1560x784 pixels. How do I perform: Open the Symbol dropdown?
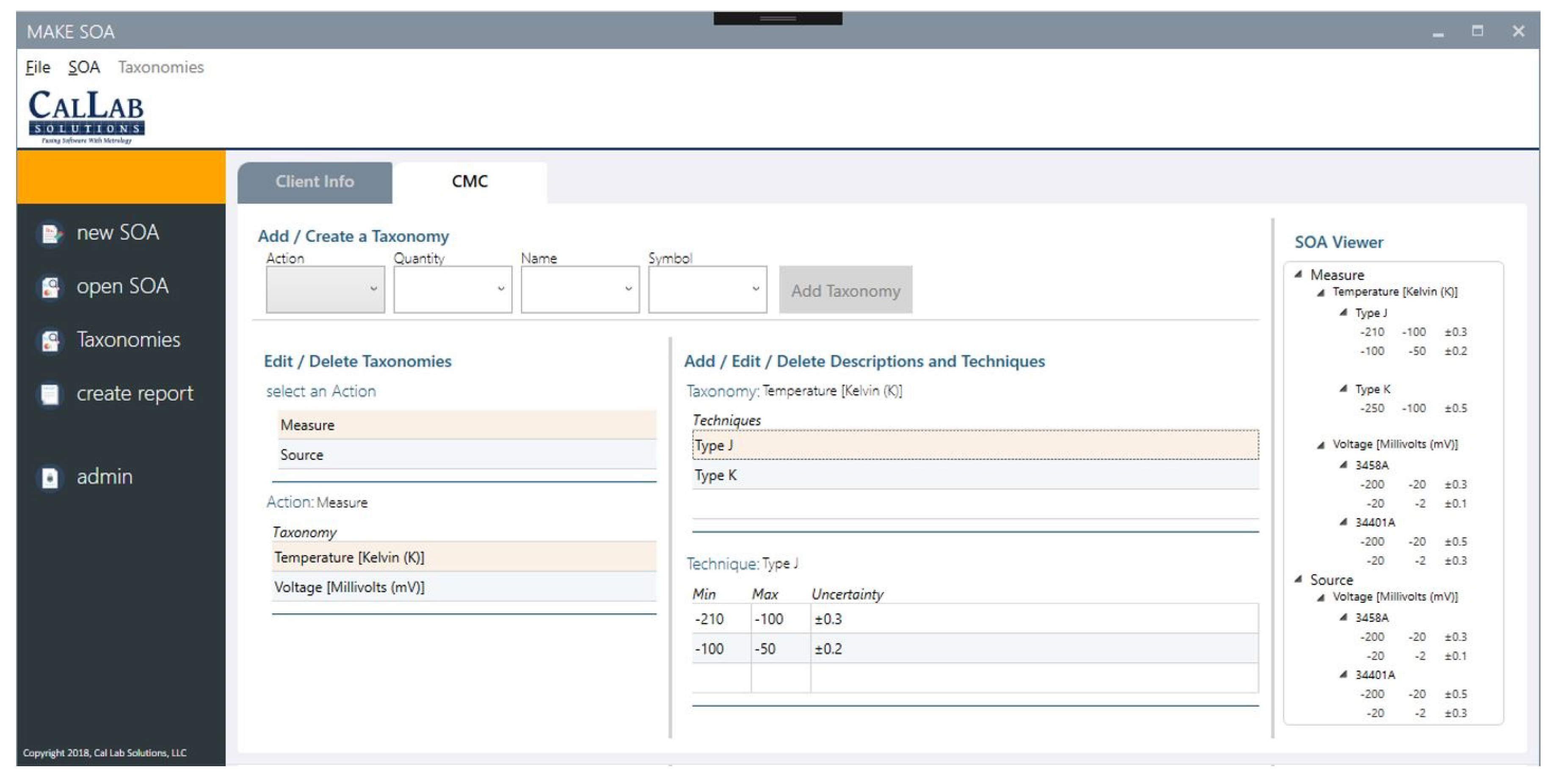(707, 290)
